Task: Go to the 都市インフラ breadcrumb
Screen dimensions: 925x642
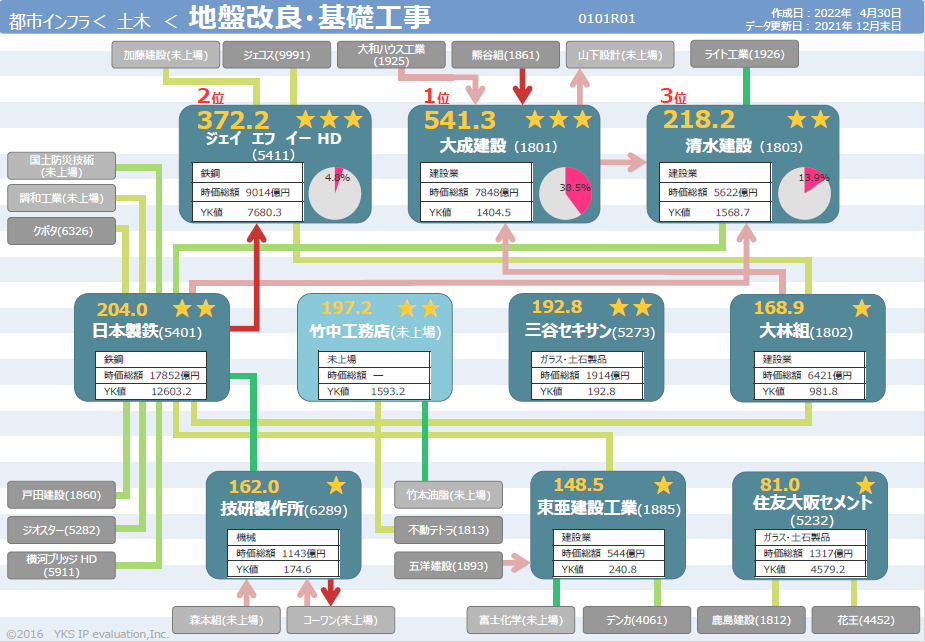Action: pyautogui.click(x=50, y=17)
